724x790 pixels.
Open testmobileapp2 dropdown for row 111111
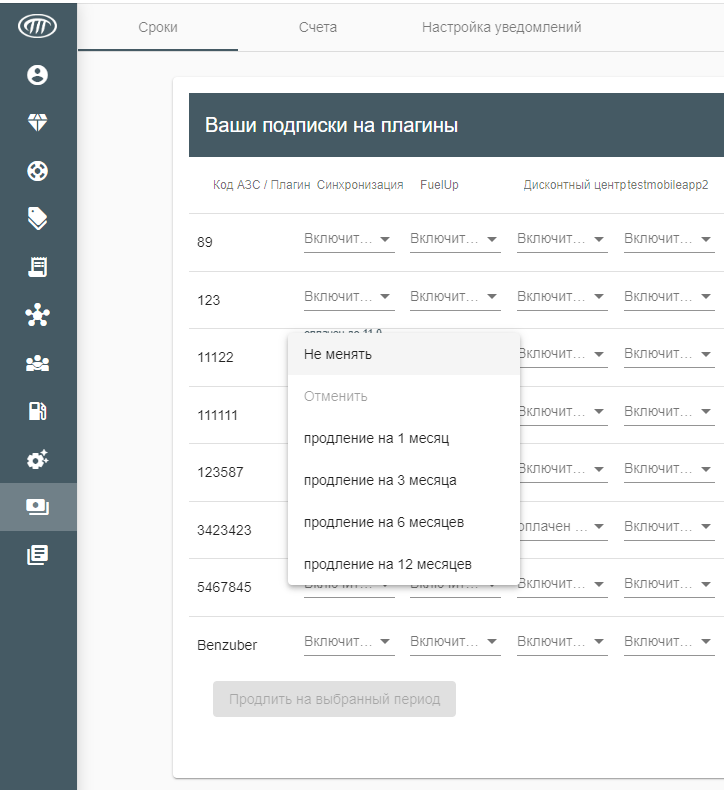tap(669, 412)
